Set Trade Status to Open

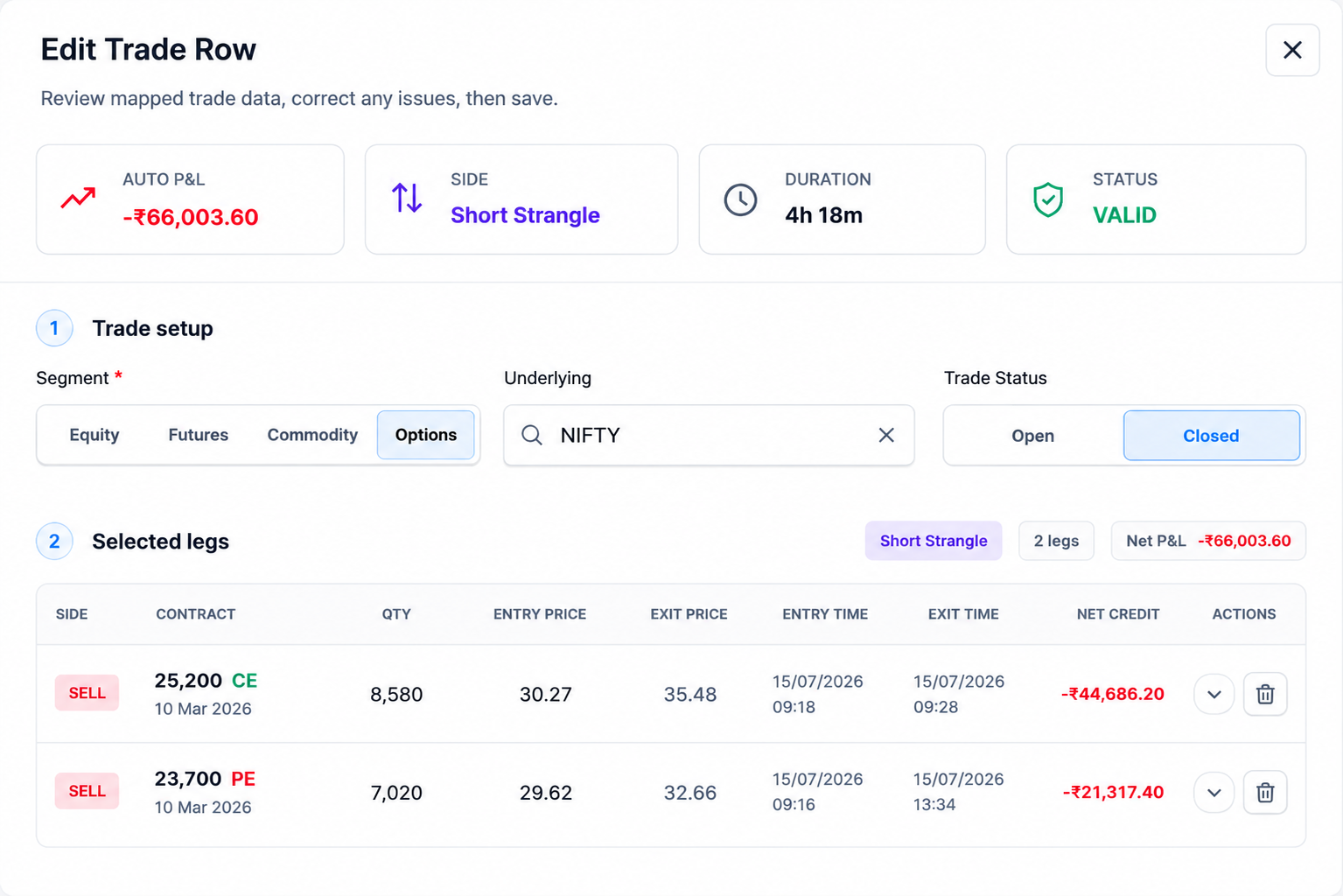tap(1033, 436)
